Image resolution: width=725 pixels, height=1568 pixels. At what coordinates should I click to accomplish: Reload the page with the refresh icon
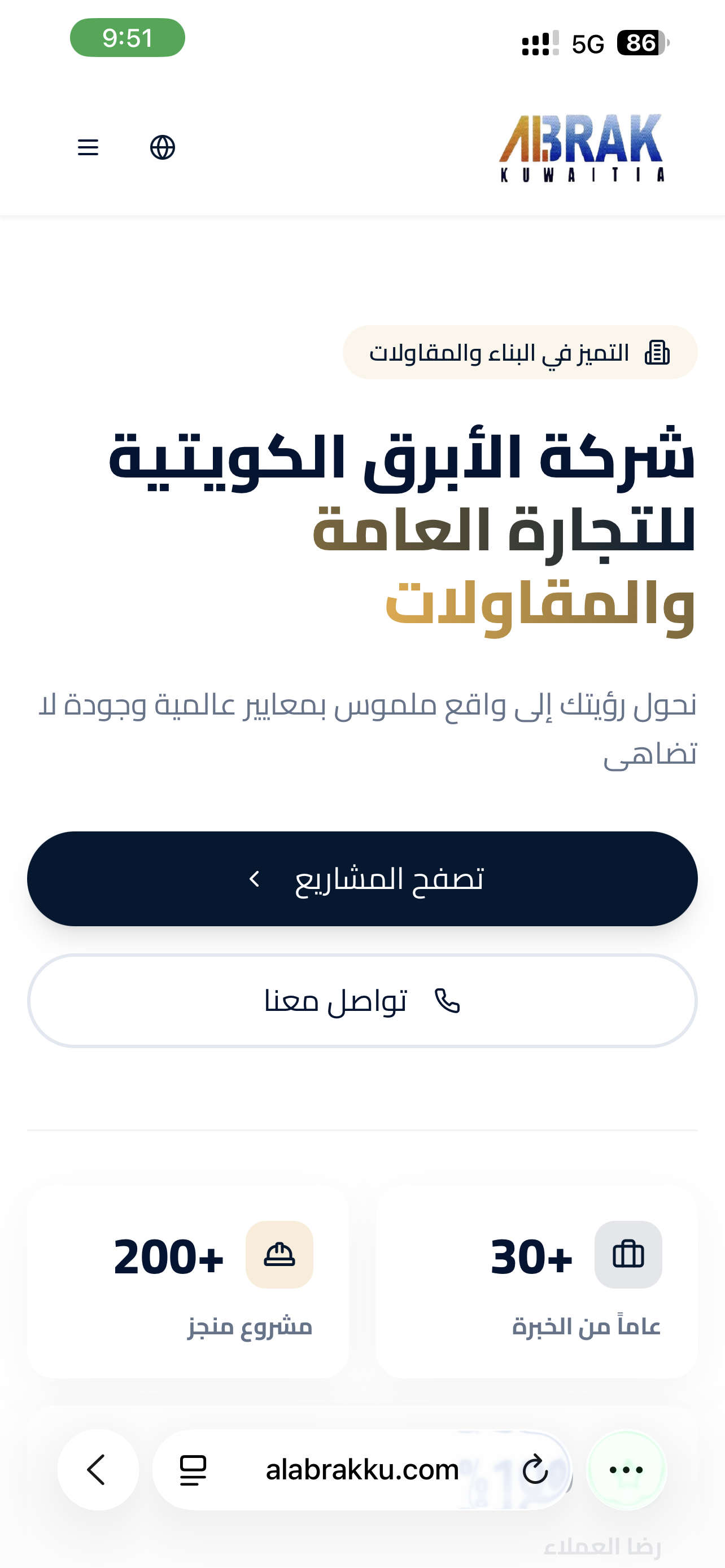535,1469
